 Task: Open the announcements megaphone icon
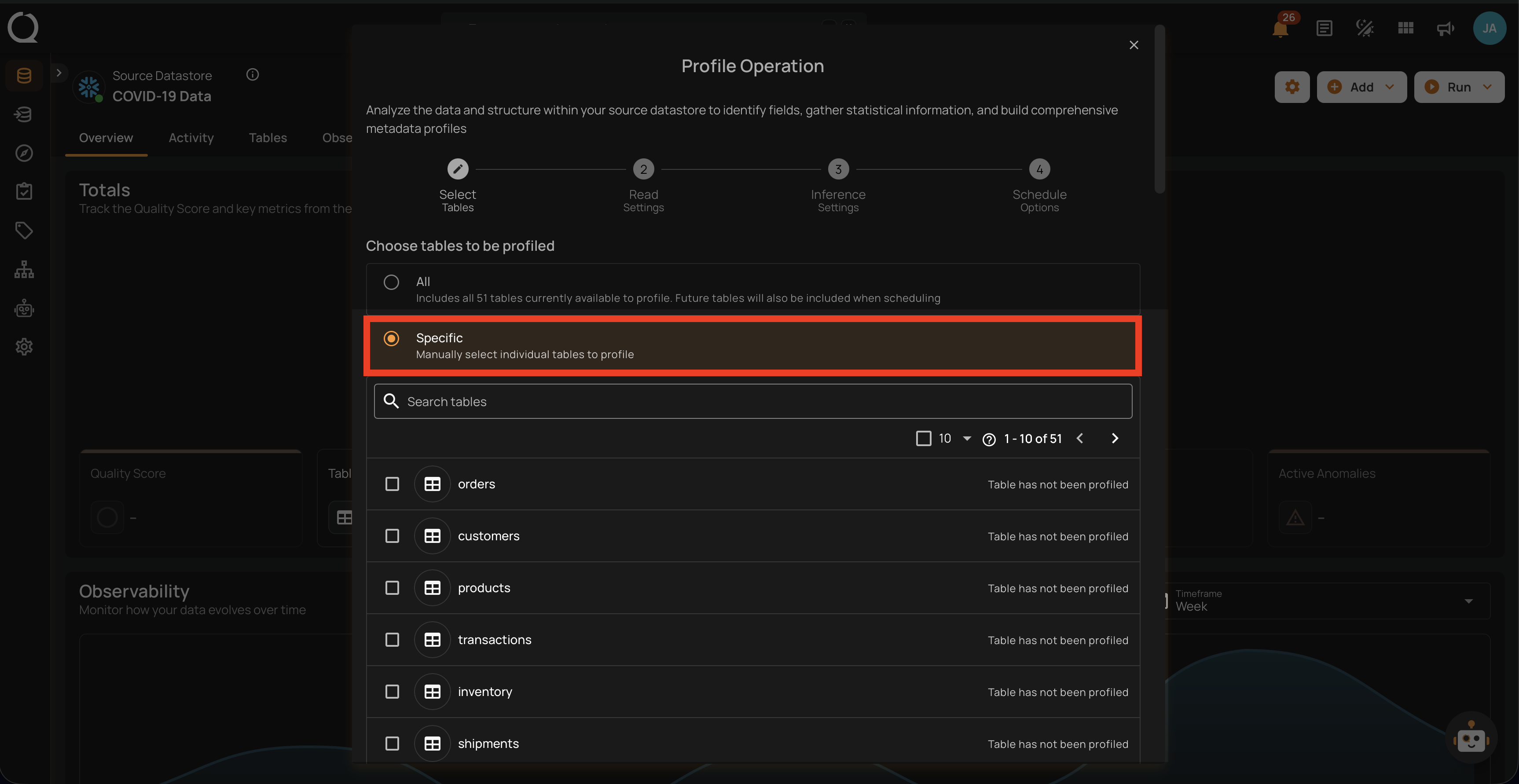coord(1445,28)
